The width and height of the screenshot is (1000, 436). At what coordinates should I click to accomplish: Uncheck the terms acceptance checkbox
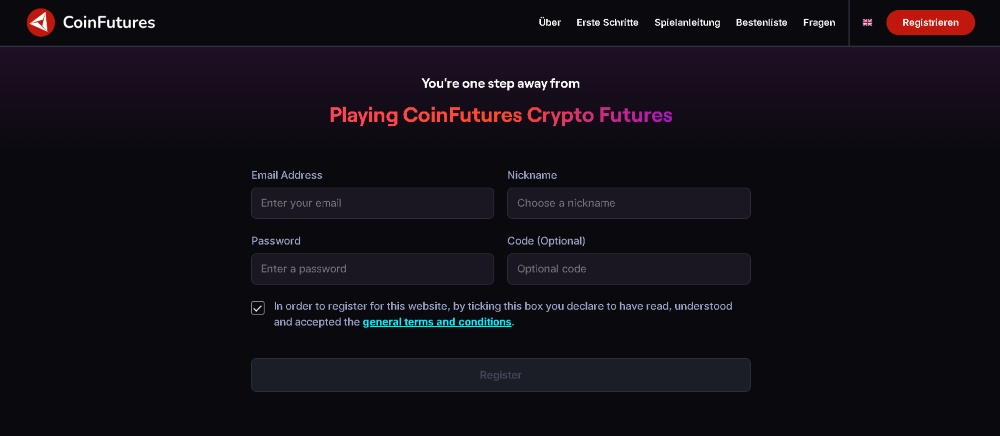[258, 308]
